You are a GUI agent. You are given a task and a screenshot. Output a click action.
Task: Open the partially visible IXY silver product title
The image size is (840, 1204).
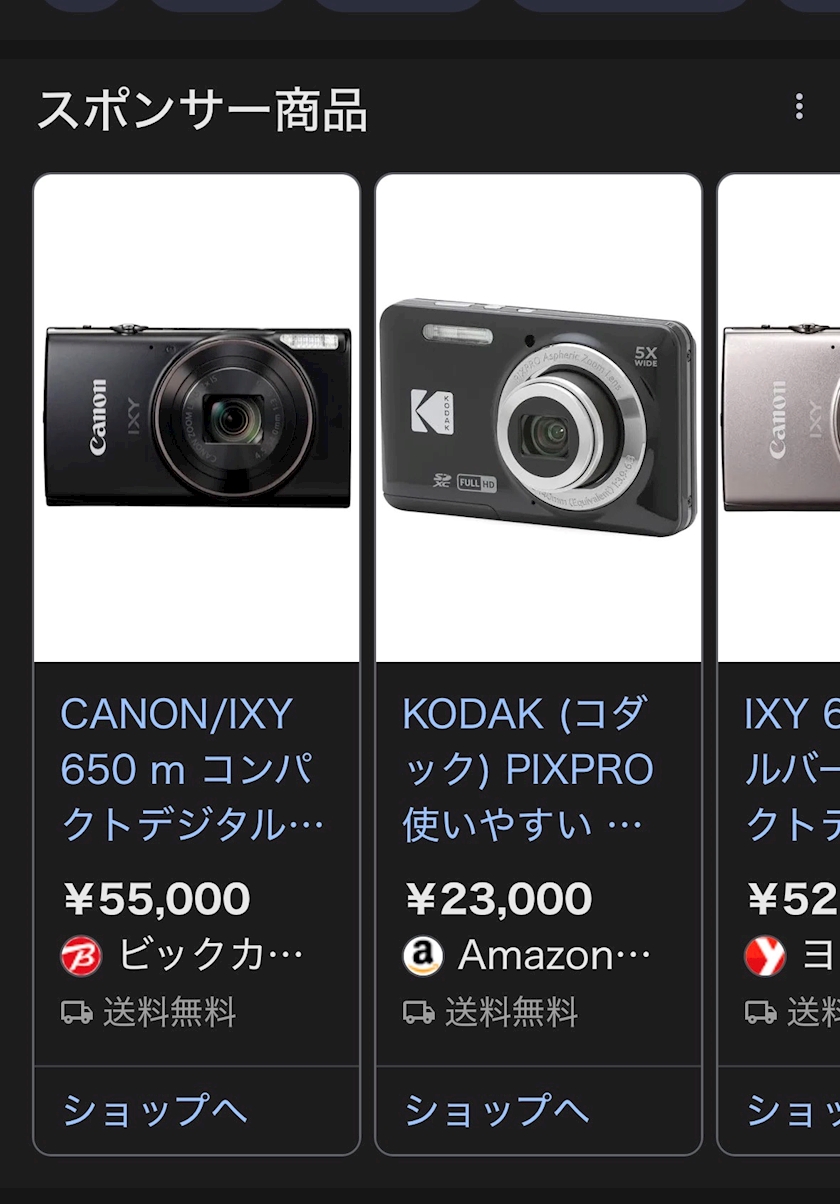click(x=792, y=769)
